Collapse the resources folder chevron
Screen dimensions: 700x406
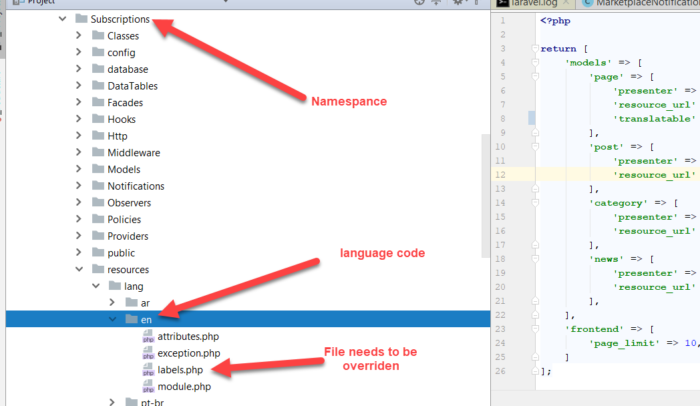pyautogui.click(x=79, y=269)
